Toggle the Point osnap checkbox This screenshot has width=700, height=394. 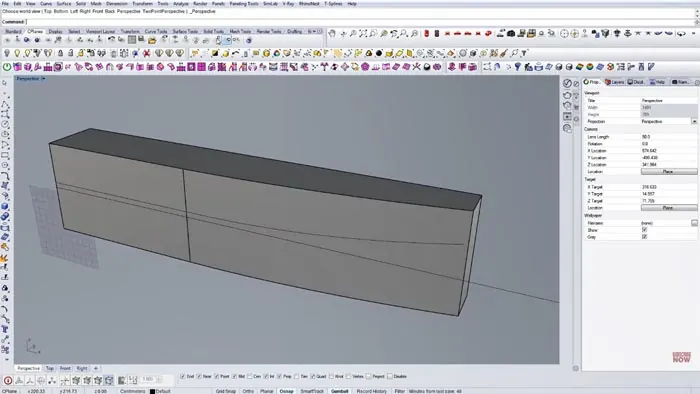[217, 377]
